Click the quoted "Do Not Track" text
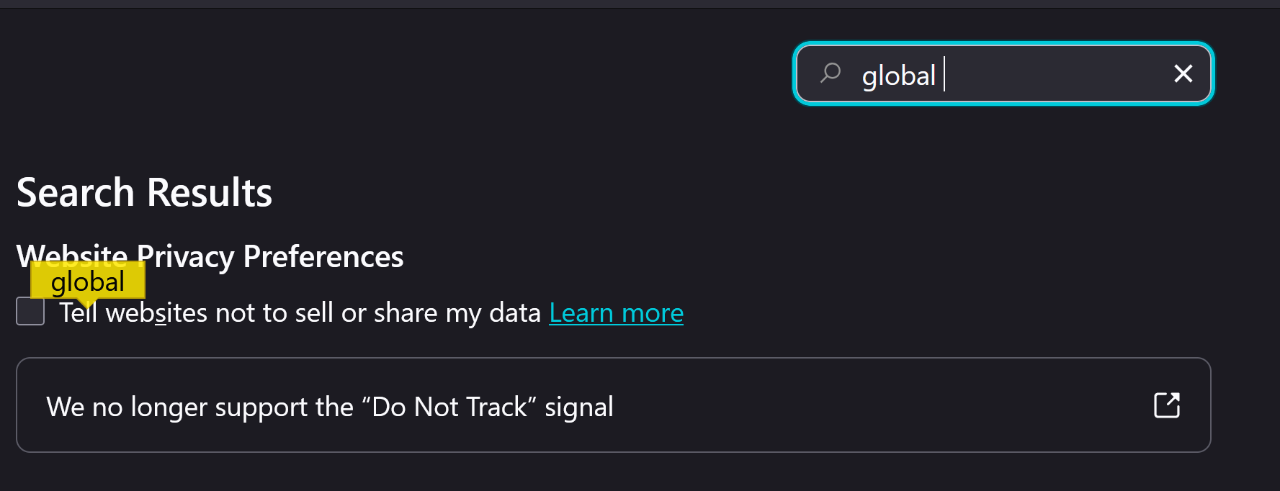This screenshot has height=491, width=1280. coord(447,407)
